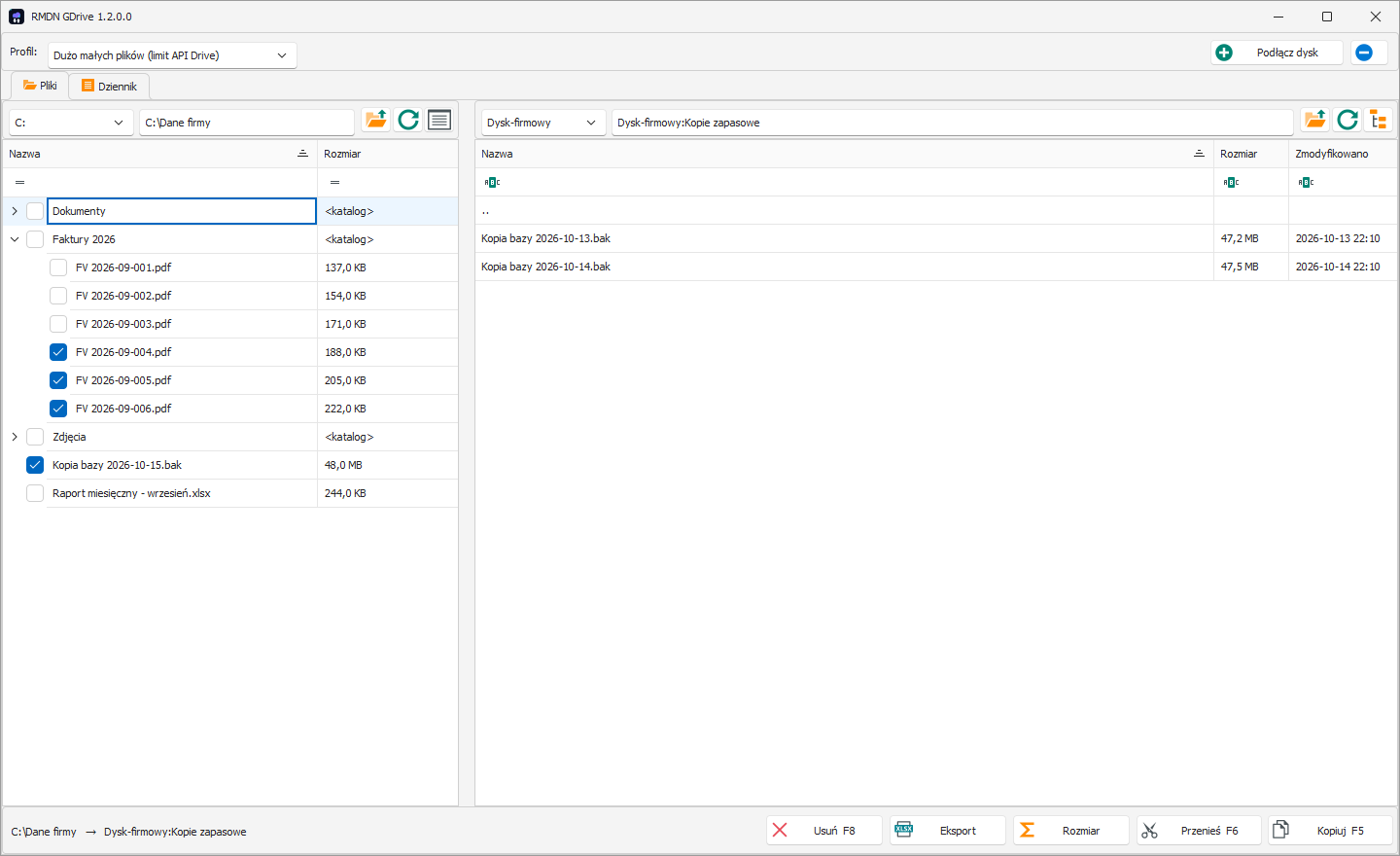1400x856 pixels.
Task: Toggle the local panel list view icon
Action: click(x=439, y=120)
